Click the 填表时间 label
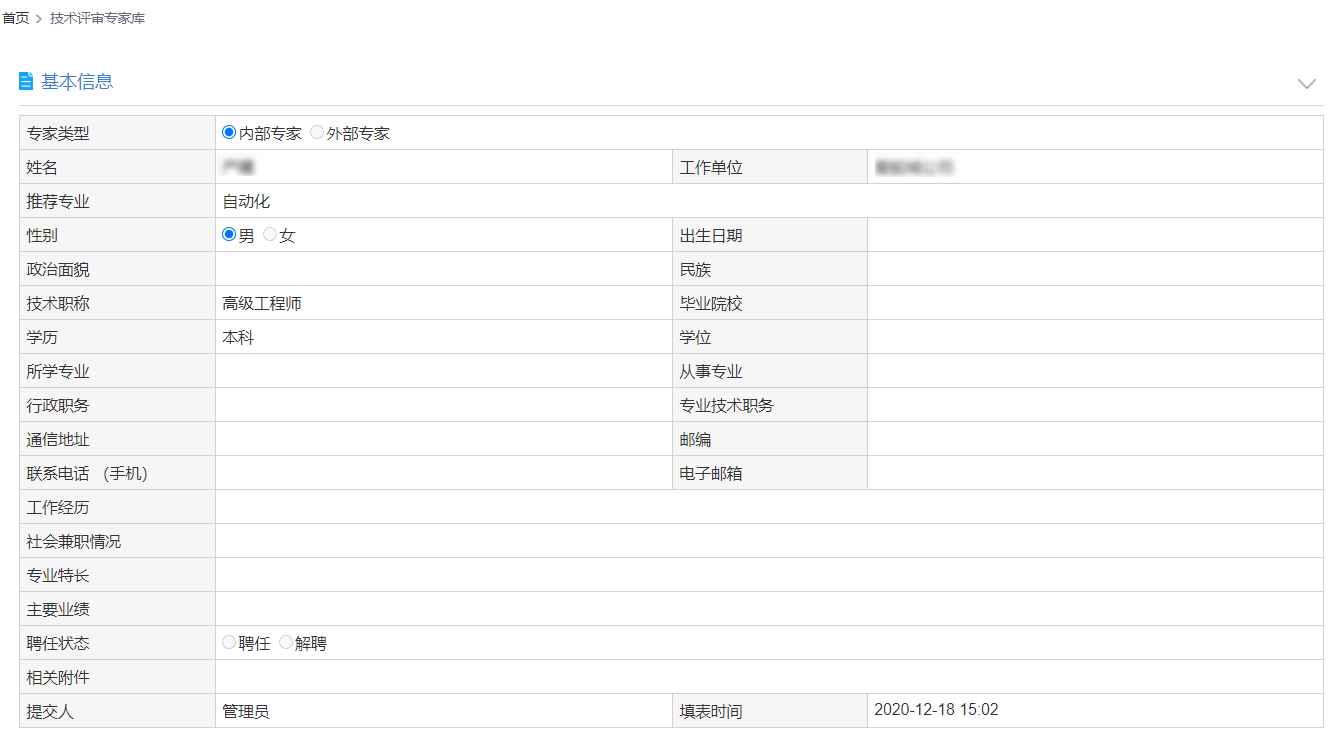The image size is (1341, 747). [711, 712]
